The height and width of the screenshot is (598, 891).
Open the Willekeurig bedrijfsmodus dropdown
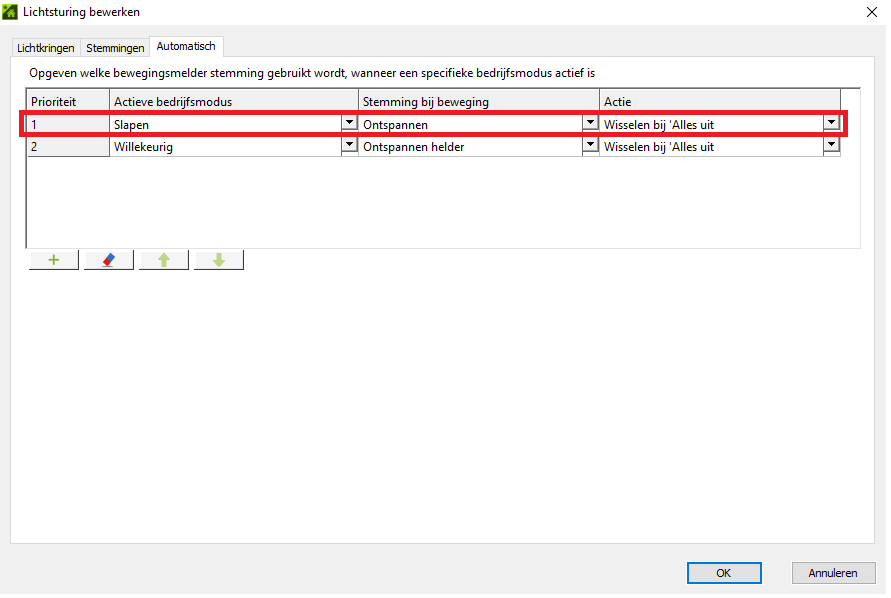point(349,146)
